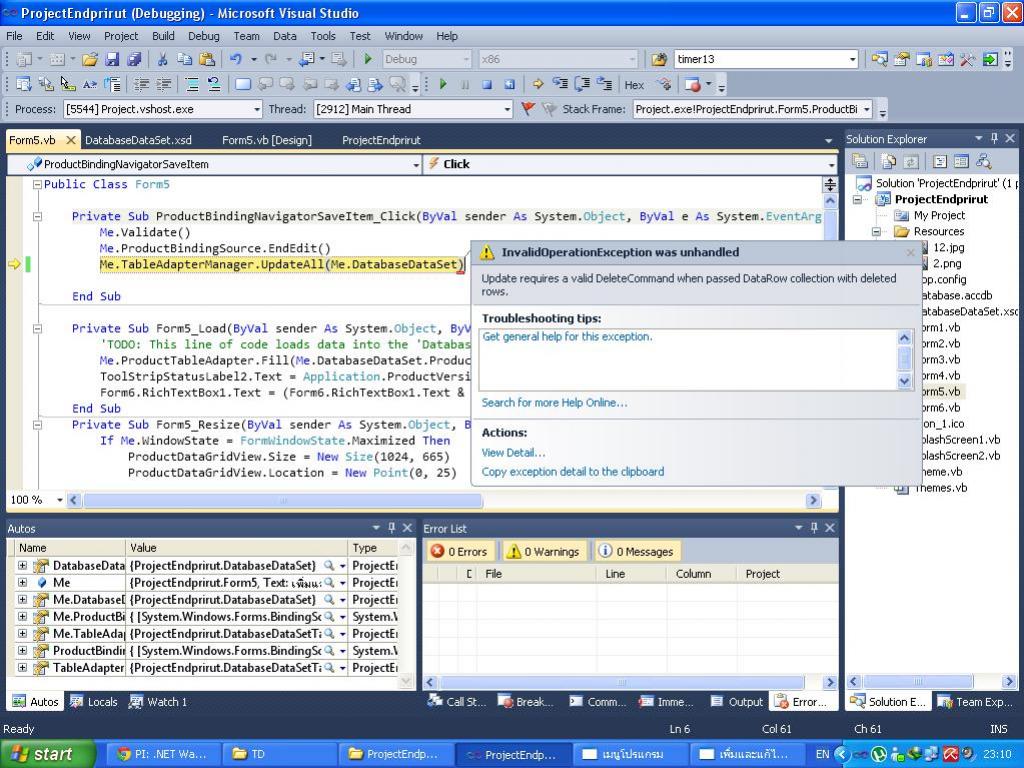Screen dimensions: 1024x768
Task: Pin the Autos panel with the pushpin icon
Action: coord(392,528)
